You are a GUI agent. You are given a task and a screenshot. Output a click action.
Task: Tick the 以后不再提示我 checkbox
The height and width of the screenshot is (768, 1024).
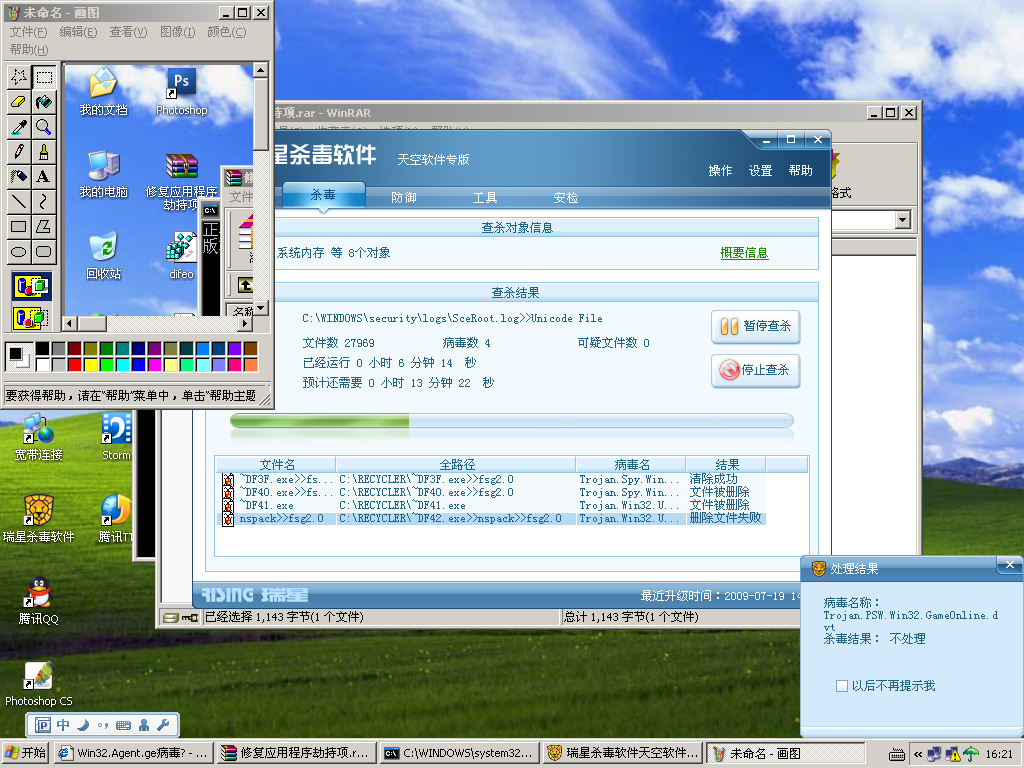(x=842, y=686)
